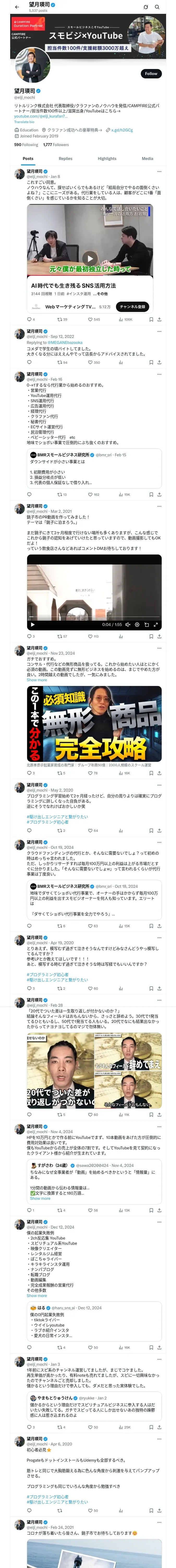176x1568 pixels.
Task: Follow the 望月瑛司 account
Action: point(151,74)
